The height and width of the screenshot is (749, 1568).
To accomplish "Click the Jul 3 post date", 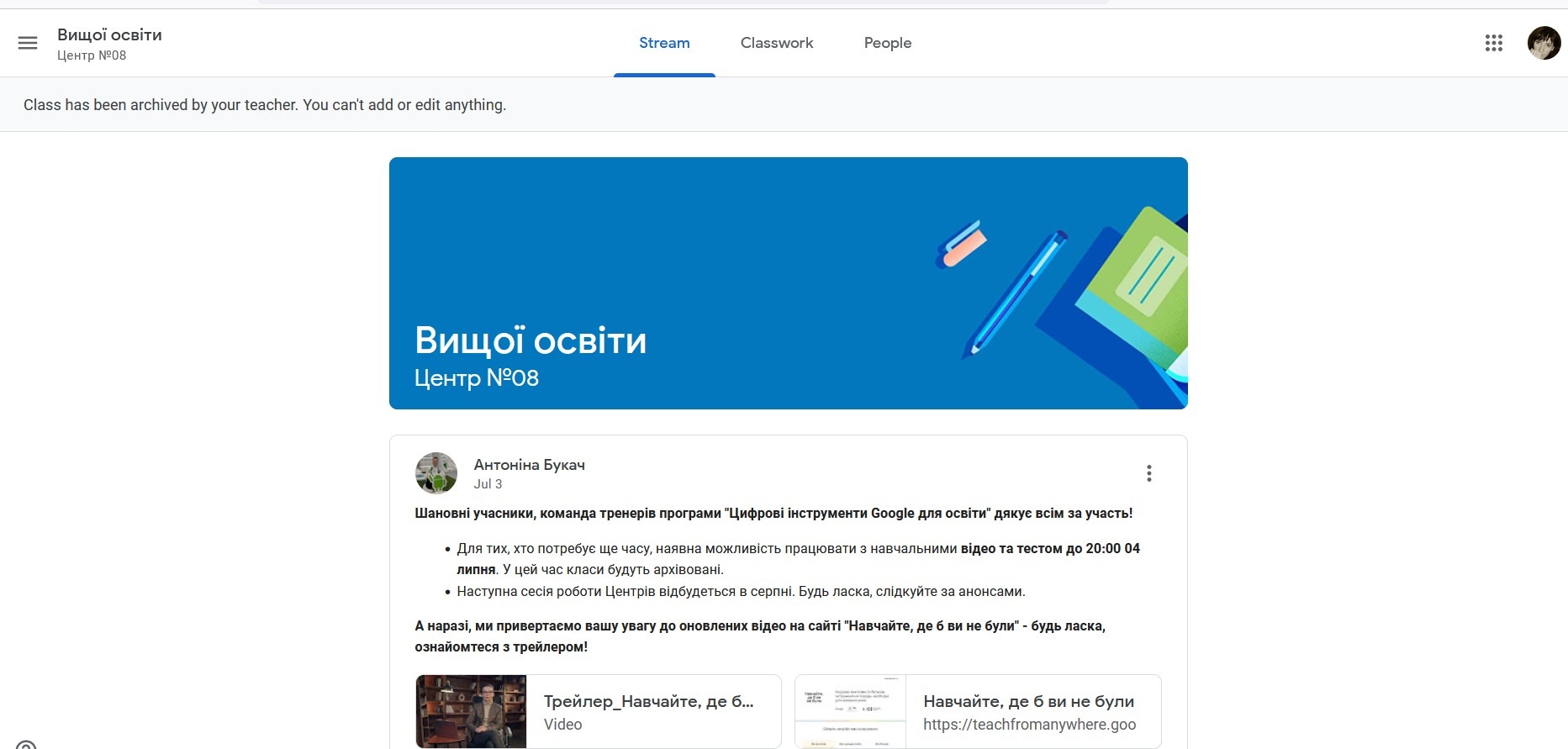I will 488,484.
